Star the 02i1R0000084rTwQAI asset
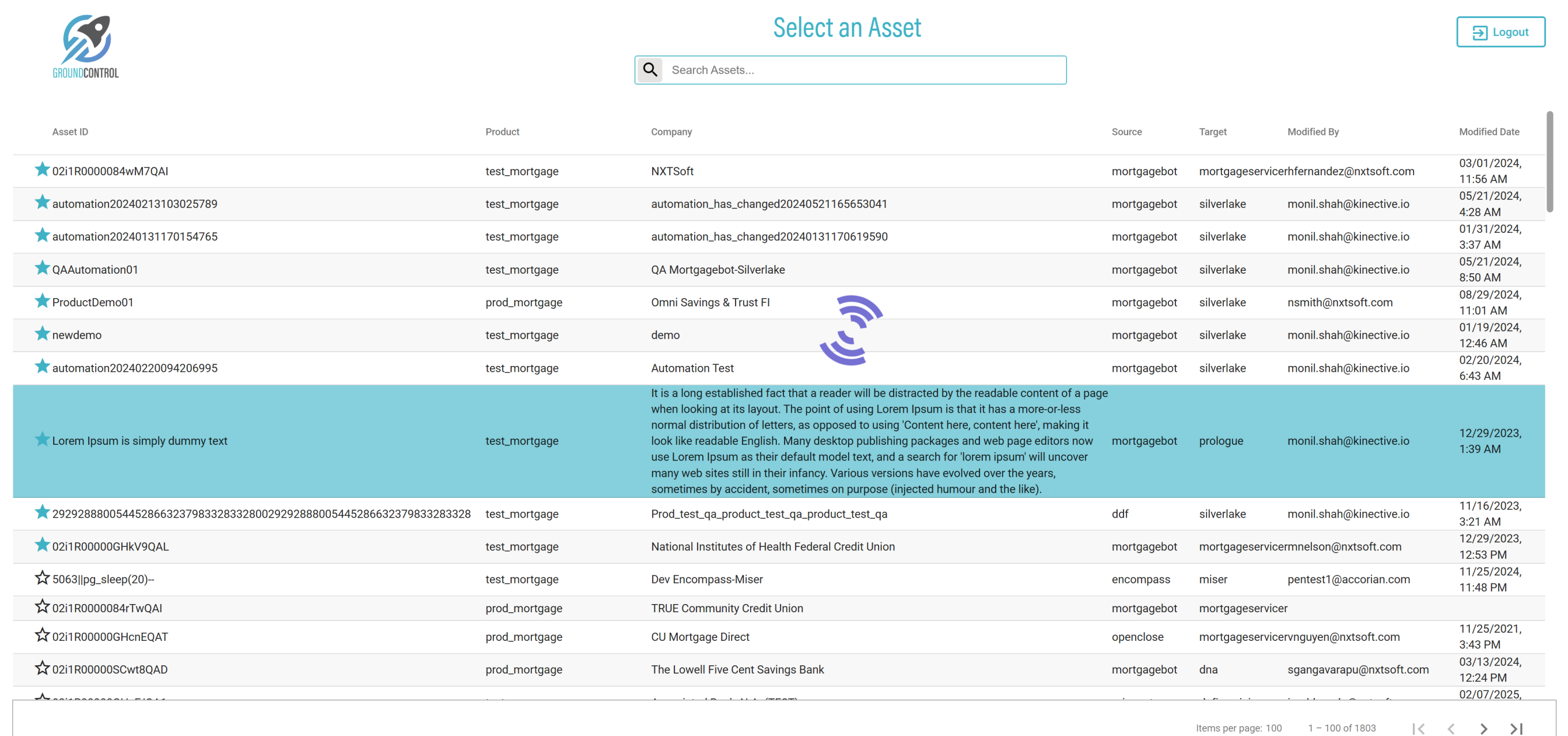Screen dimensions: 1568x736 click(42, 606)
